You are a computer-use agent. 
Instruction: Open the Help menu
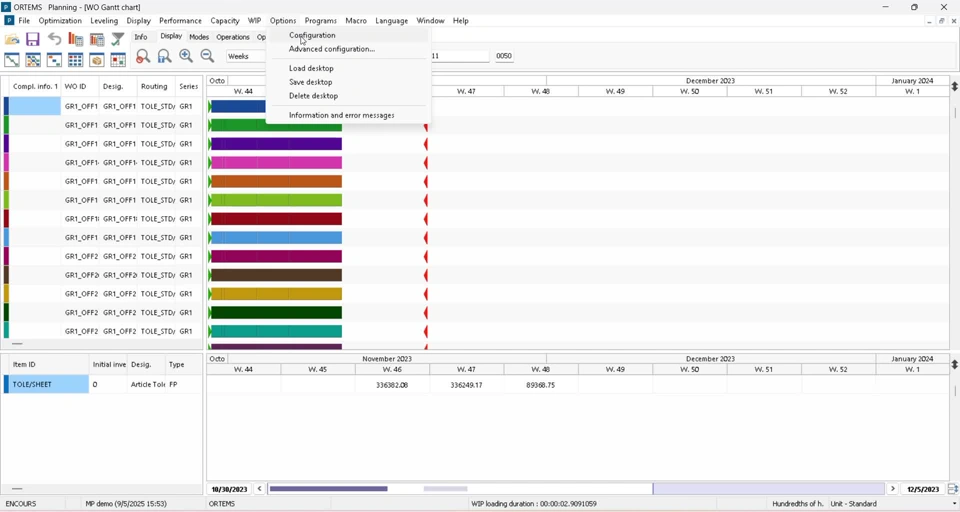pyautogui.click(x=460, y=21)
